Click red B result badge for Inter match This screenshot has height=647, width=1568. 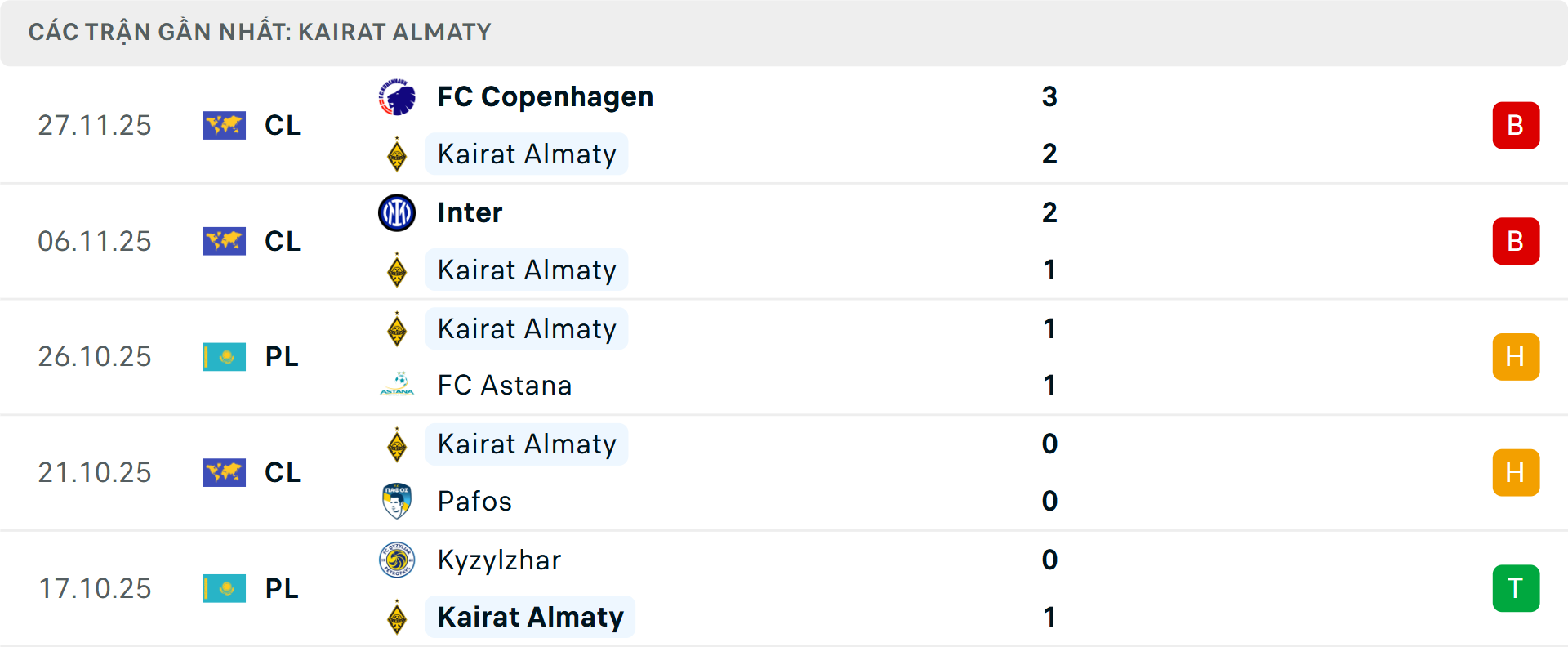(x=1516, y=241)
